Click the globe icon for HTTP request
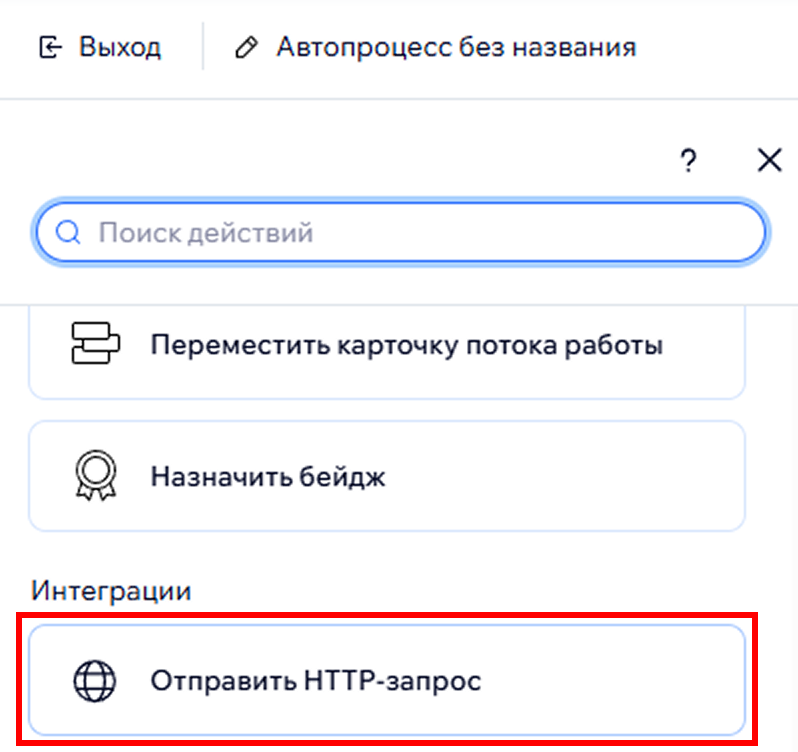 pyautogui.click(x=96, y=681)
